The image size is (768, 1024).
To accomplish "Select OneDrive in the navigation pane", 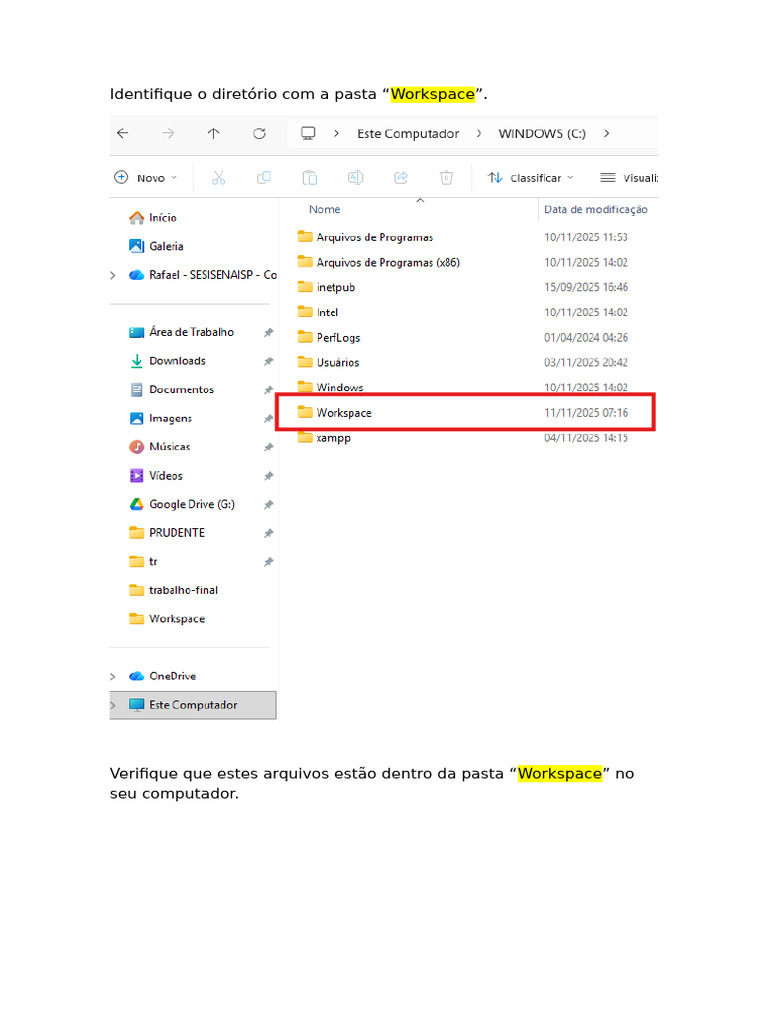I will [163, 676].
